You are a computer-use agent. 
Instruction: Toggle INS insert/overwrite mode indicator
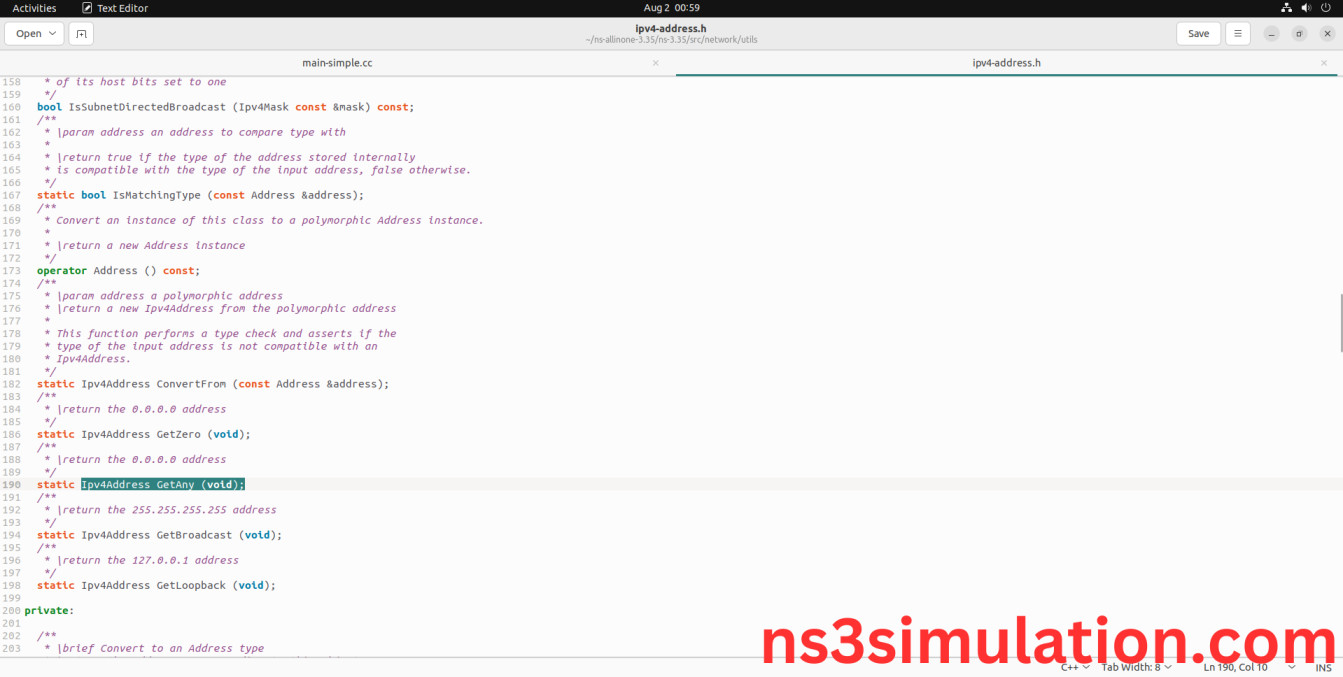(x=1323, y=667)
